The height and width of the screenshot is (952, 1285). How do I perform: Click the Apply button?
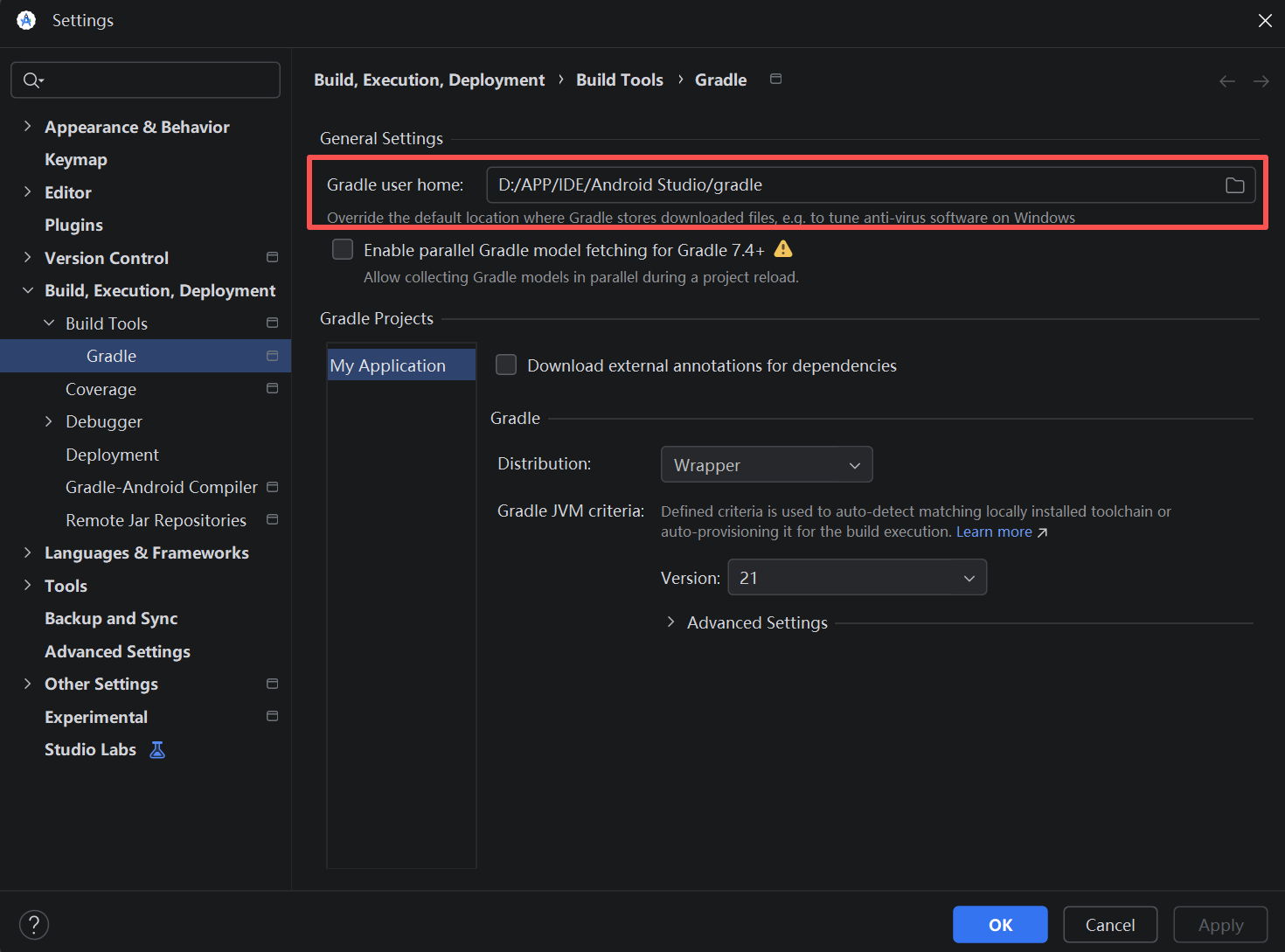1220,925
